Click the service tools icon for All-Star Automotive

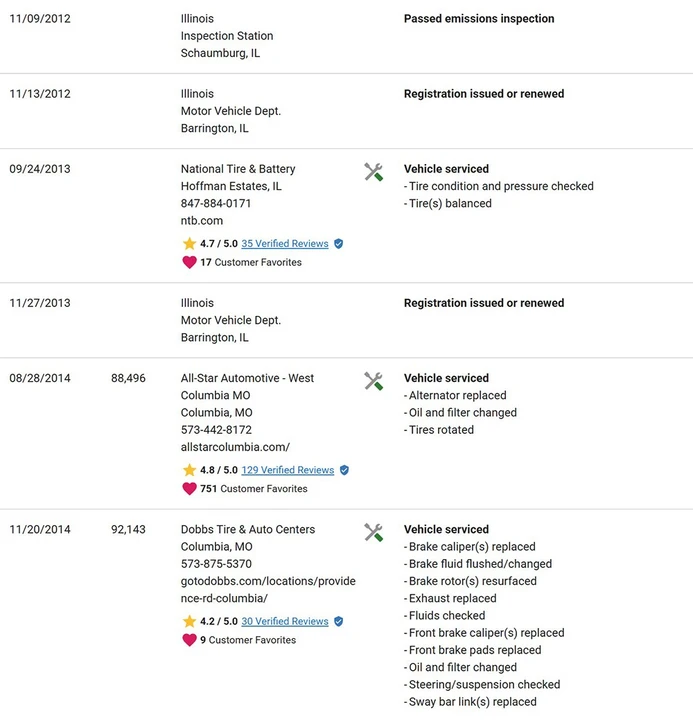tap(373, 381)
